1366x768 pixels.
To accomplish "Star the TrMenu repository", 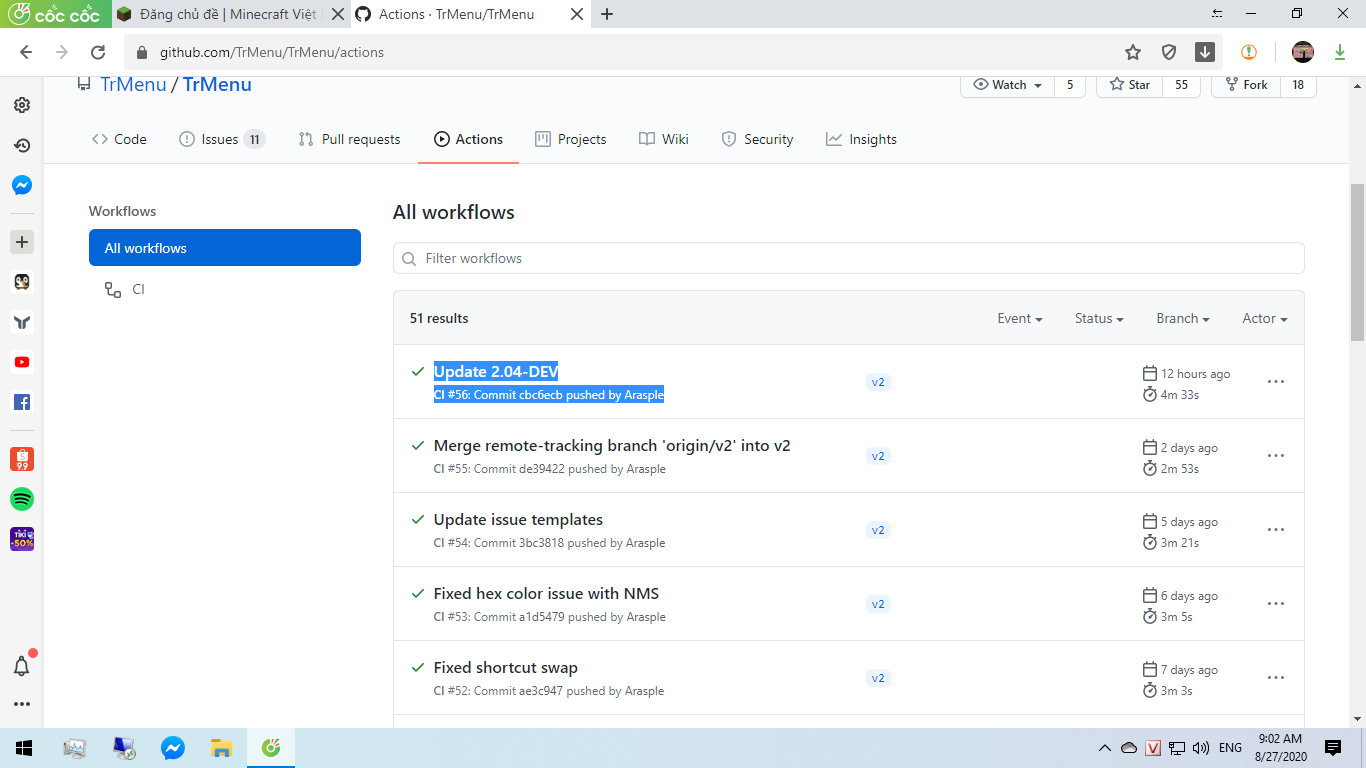I will tap(1129, 85).
